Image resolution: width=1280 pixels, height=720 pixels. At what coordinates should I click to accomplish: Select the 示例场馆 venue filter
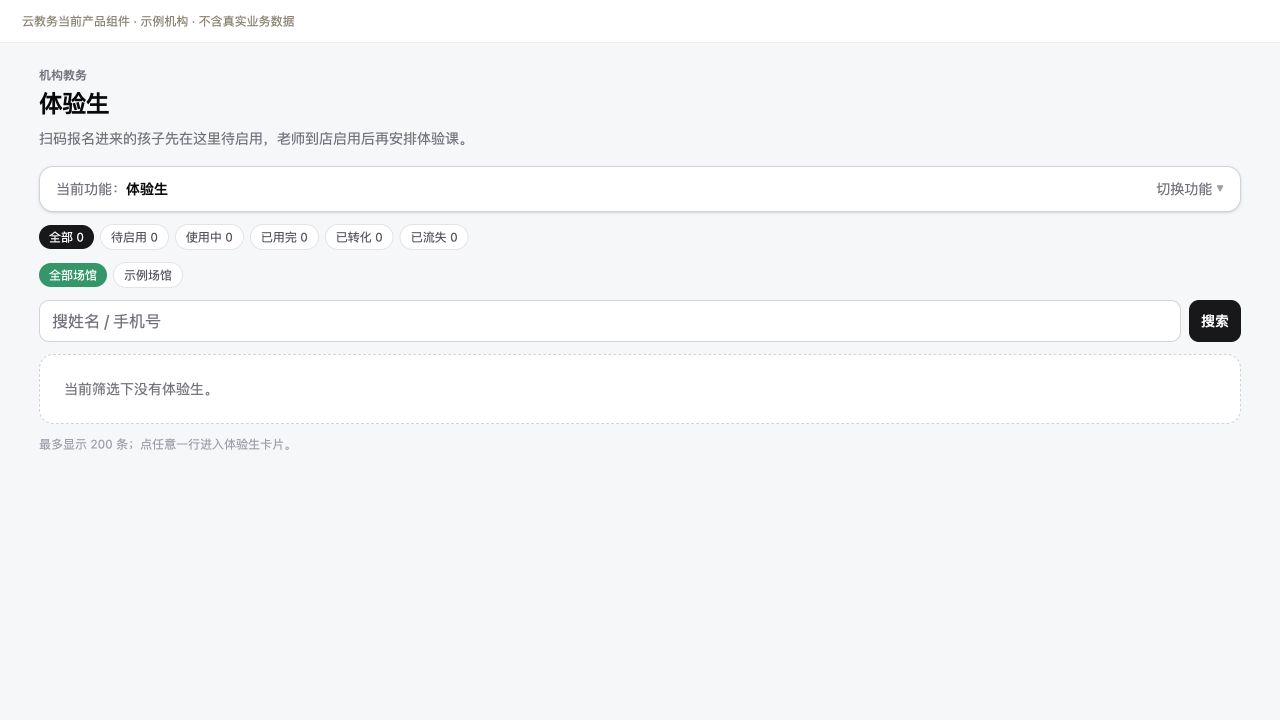coord(148,275)
